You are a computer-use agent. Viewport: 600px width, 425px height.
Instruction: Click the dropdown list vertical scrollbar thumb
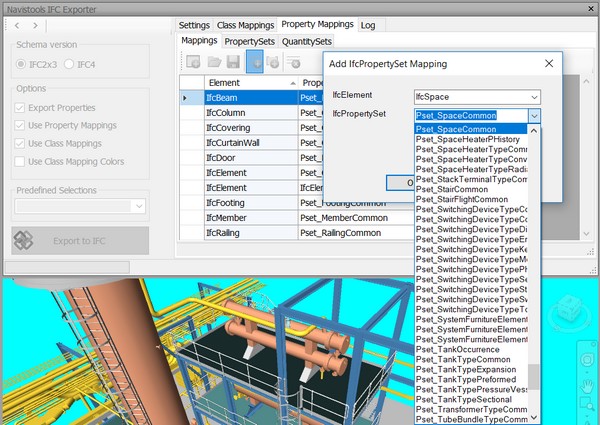(x=535, y=376)
